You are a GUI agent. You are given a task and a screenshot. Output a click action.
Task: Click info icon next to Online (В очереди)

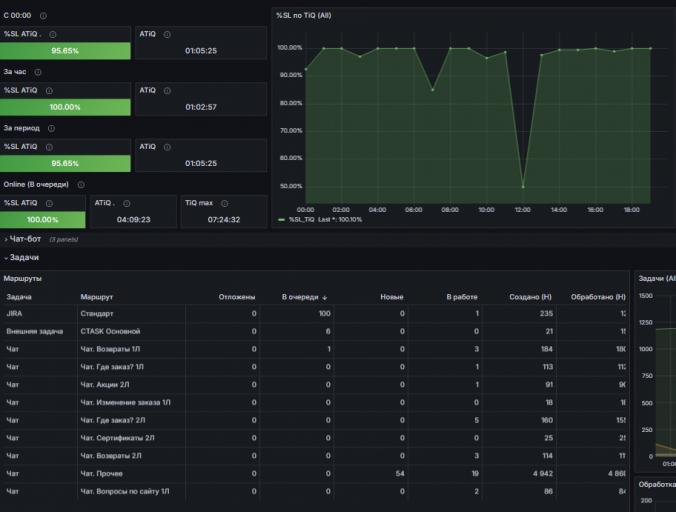pos(81,185)
